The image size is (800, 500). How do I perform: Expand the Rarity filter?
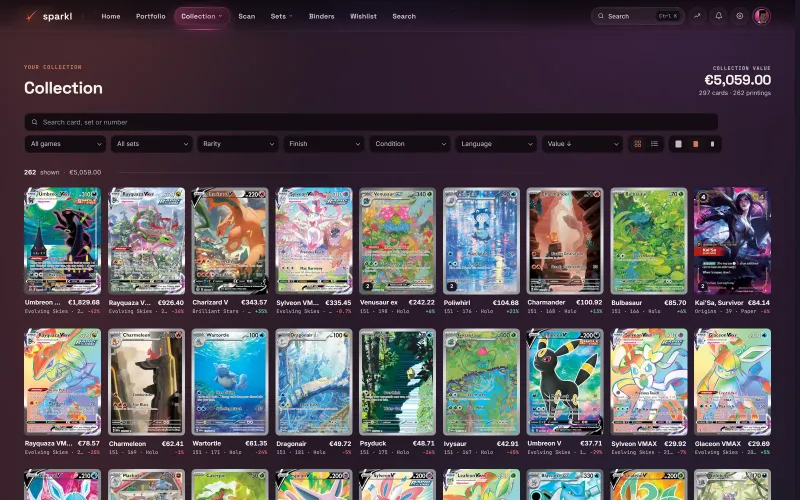click(238, 144)
